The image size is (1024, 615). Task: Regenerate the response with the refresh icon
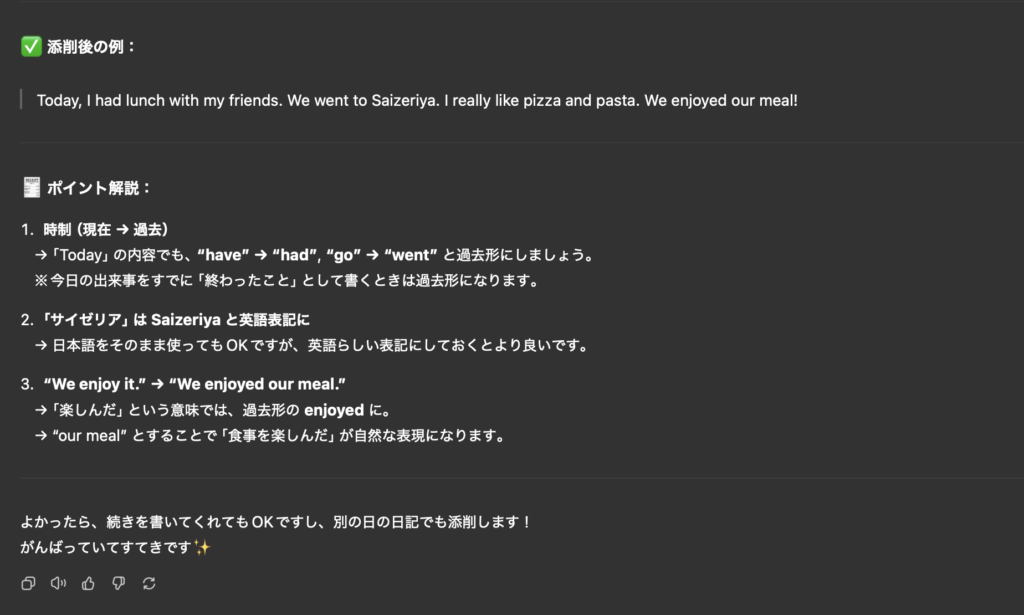[149, 583]
